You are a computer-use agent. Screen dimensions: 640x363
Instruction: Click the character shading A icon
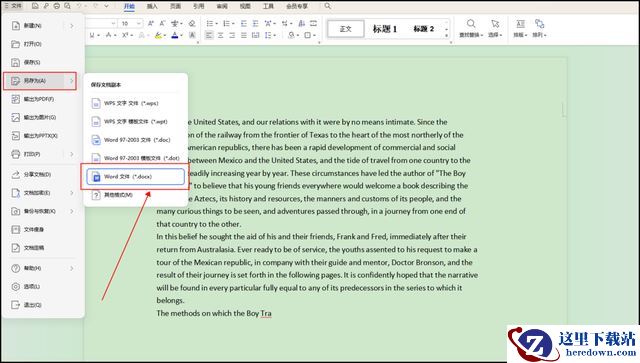coord(192,36)
